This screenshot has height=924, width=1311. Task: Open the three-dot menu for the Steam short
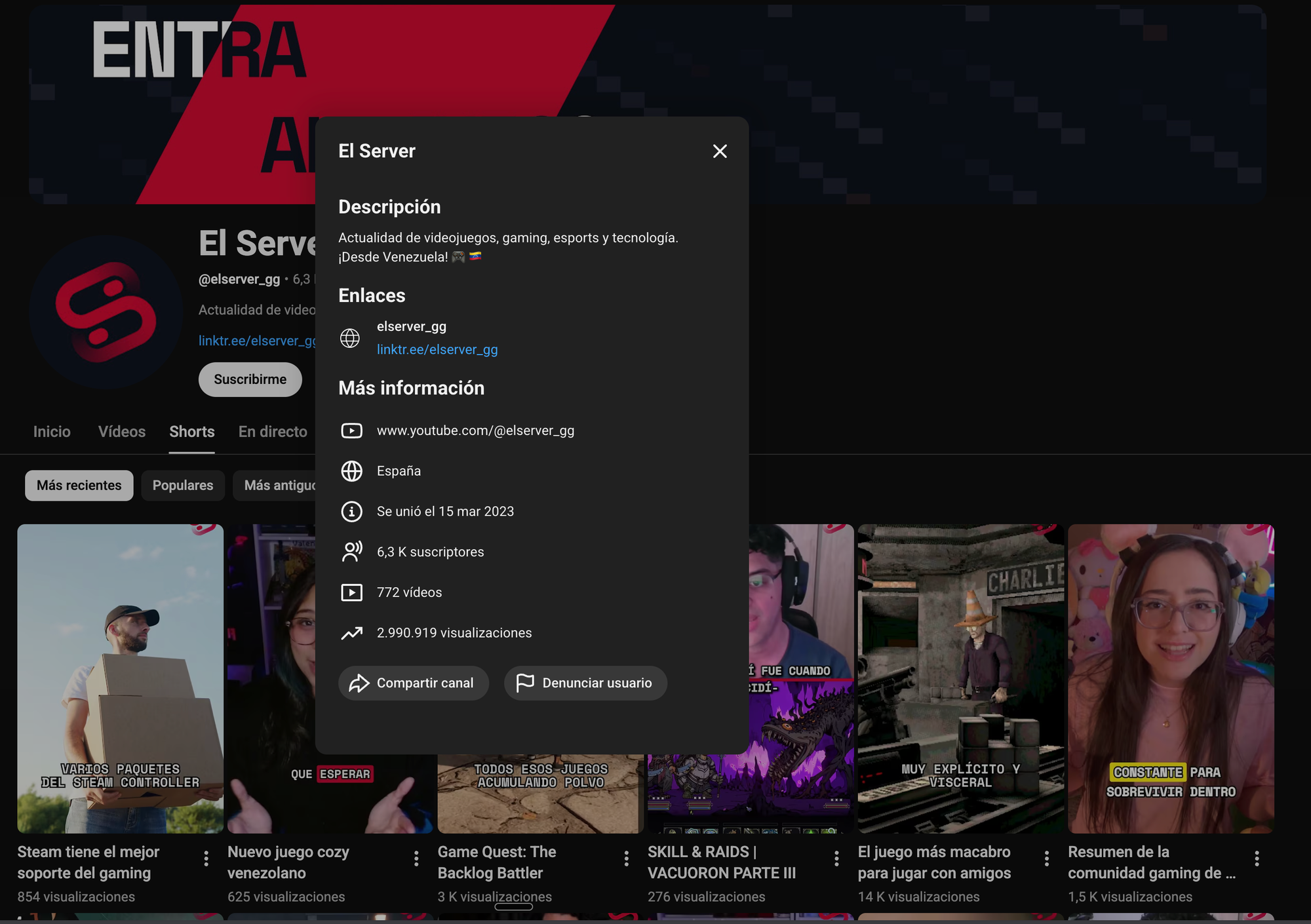(x=206, y=858)
